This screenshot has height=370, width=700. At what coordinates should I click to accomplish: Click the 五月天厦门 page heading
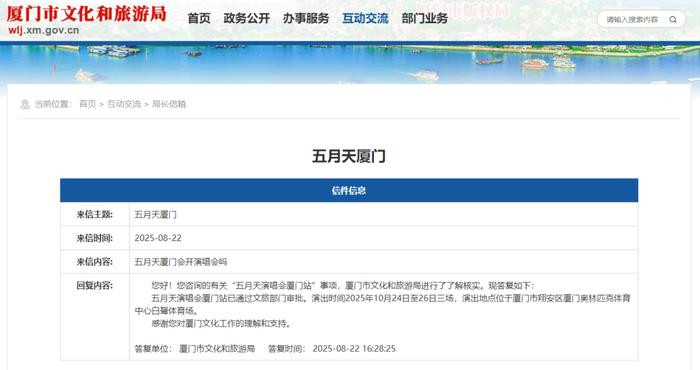click(x=349, y=156)
